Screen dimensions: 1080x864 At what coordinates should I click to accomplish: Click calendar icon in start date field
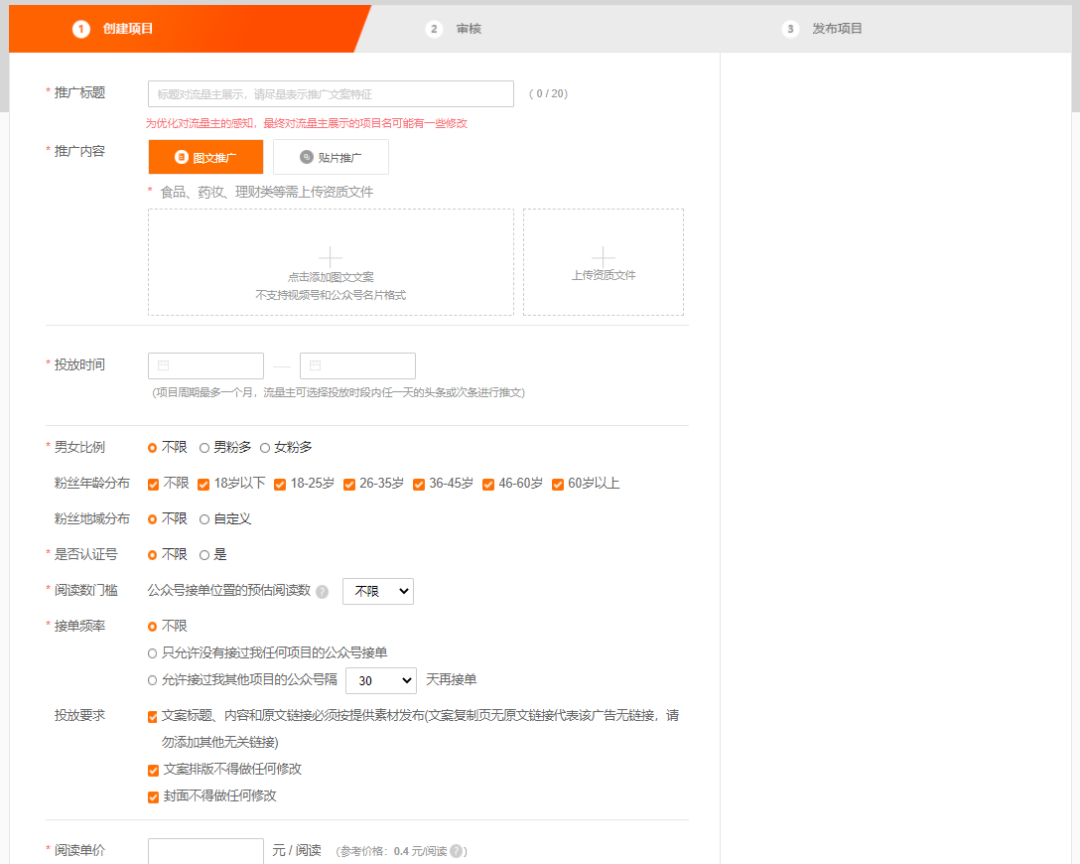click(x=163, y=365)
